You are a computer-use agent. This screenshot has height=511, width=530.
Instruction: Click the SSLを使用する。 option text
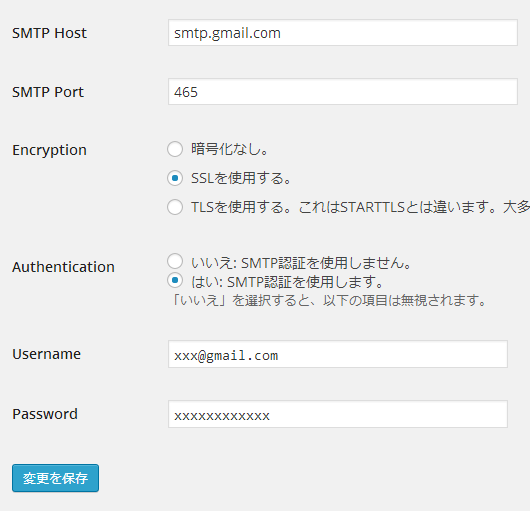[x=241, y=178]
